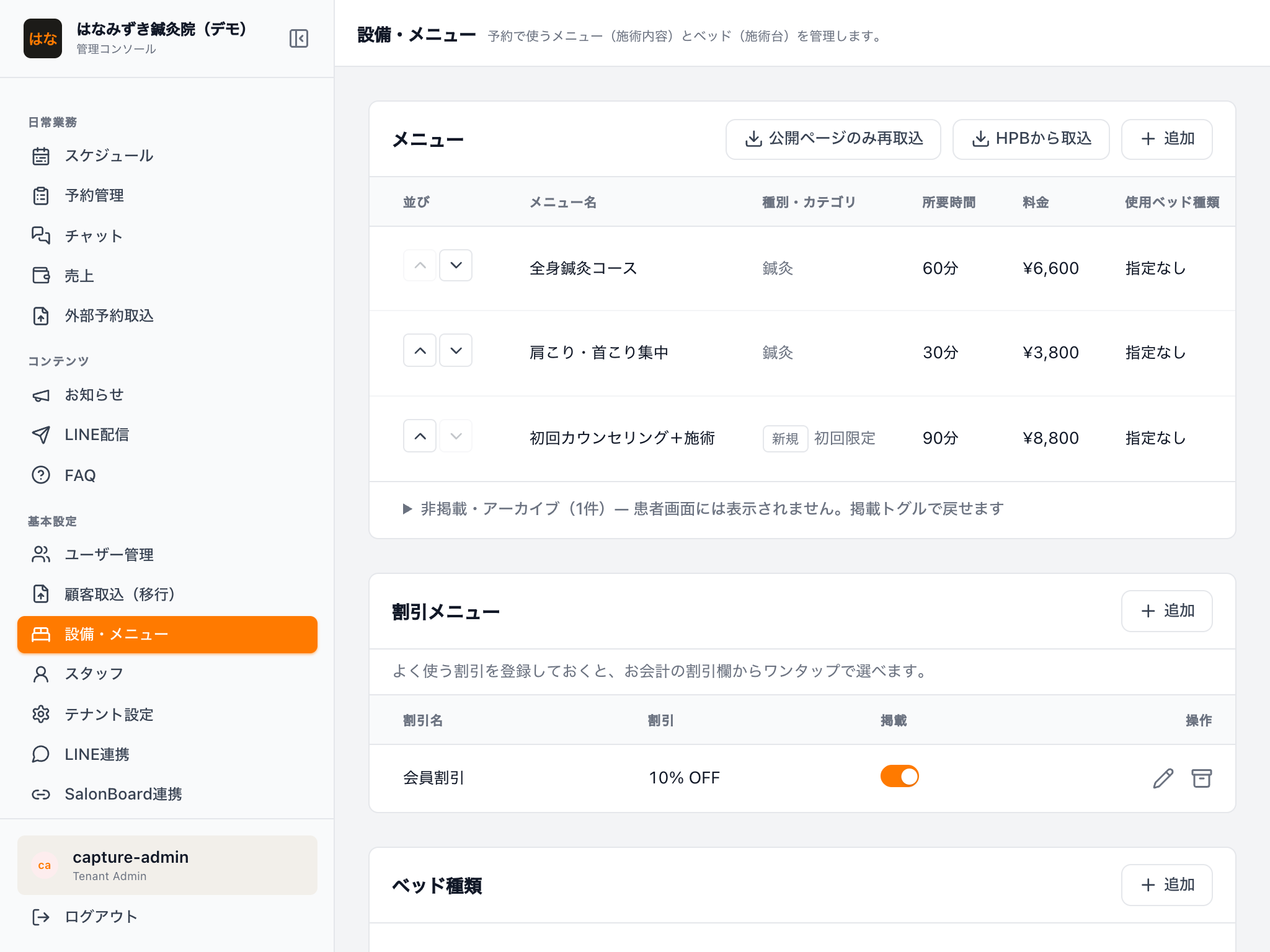Click the チャット speech bubbles icon
The image size is (1270, 952).
pos(41,236)
